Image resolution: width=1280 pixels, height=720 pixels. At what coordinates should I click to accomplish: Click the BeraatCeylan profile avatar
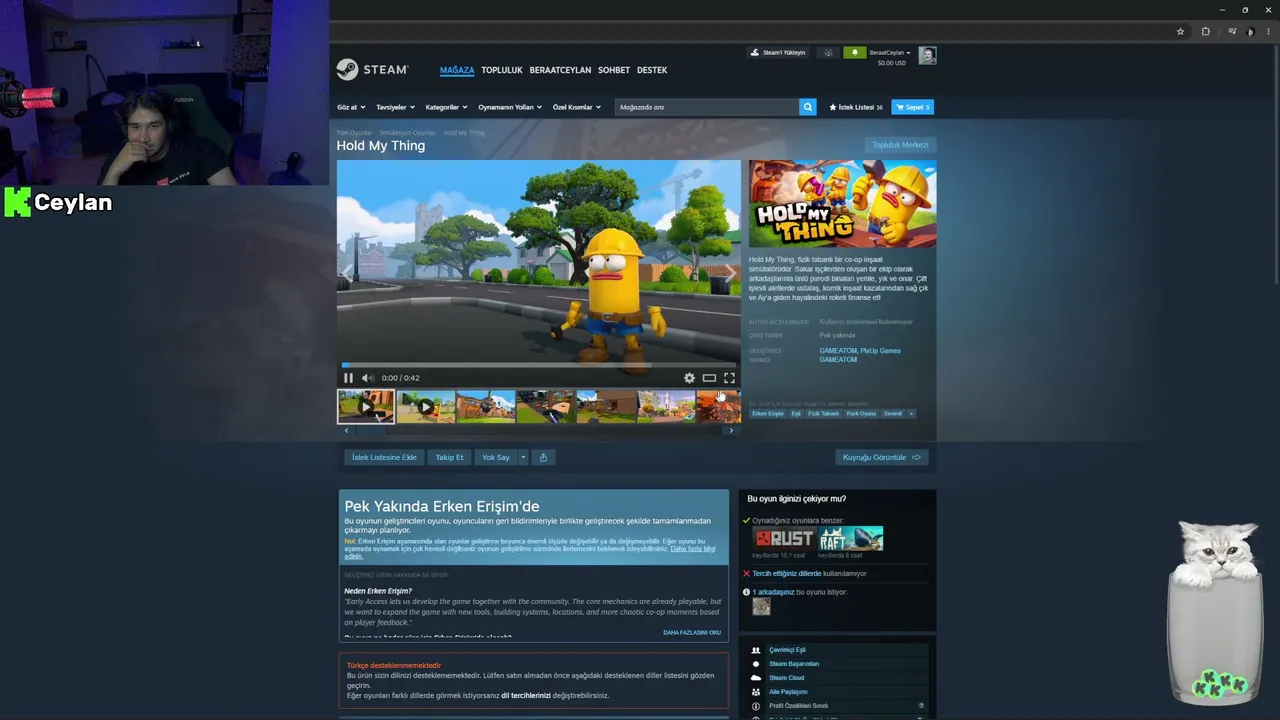click(927, 56)
